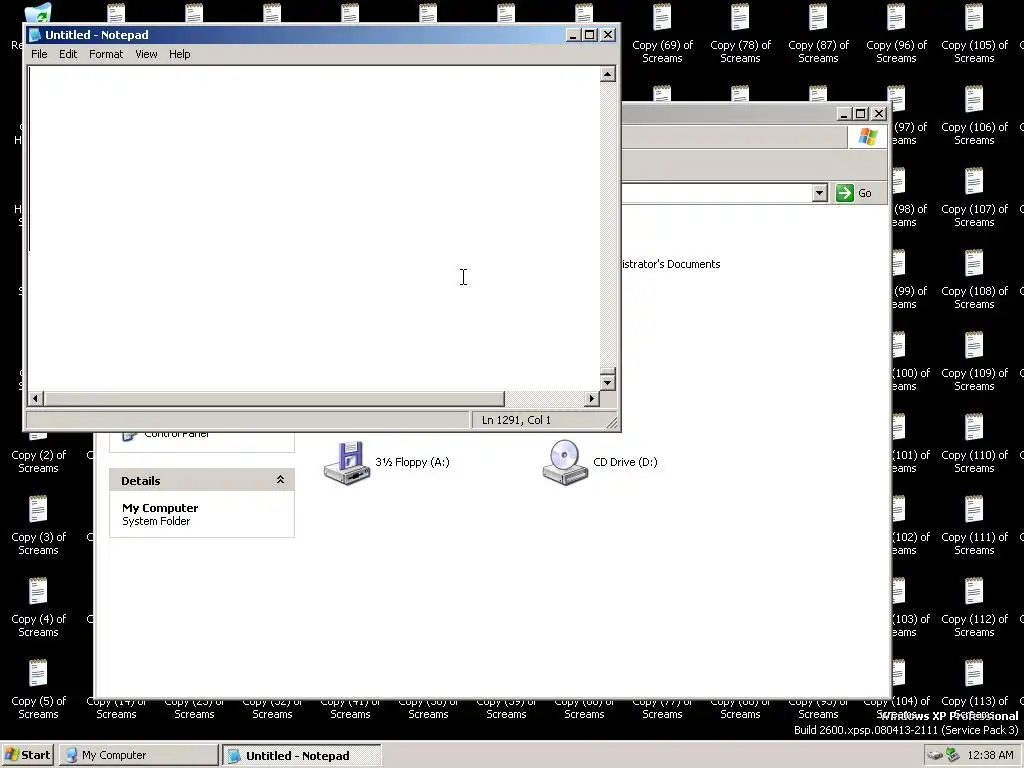The image size is (1024, 768).
Task: Maximize the Notepad window
Action: pos(590,35)
